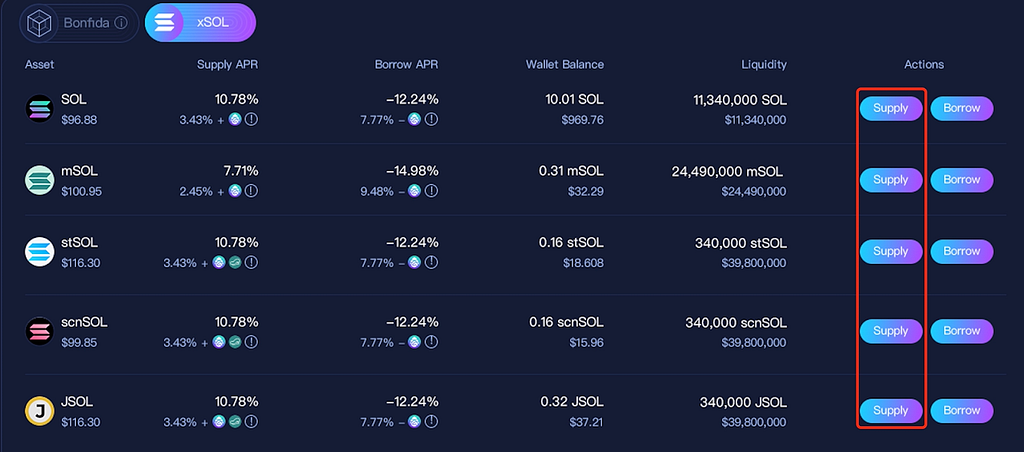Click the mSOL token logo icon
The height and width of the screenshot is (452, 1024).
click(x=39, y=180)
